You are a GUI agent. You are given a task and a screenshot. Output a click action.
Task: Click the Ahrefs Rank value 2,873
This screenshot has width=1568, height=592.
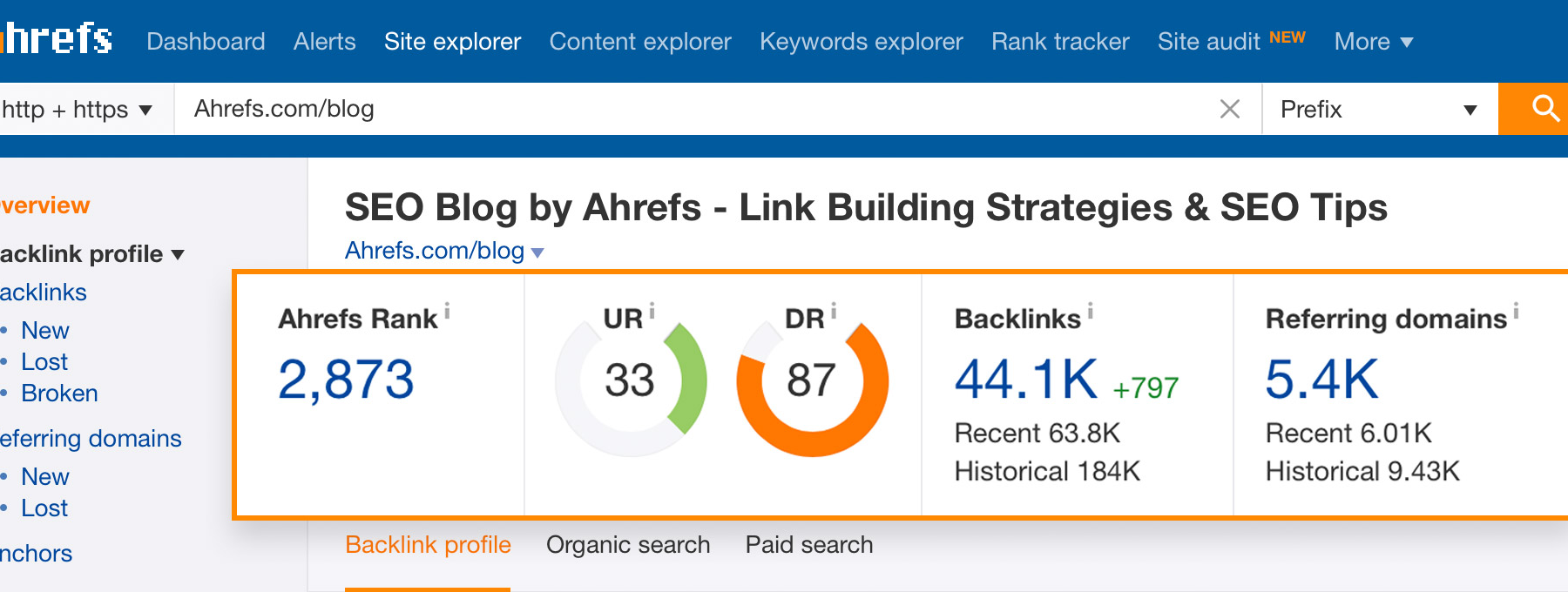pos(346,380)
